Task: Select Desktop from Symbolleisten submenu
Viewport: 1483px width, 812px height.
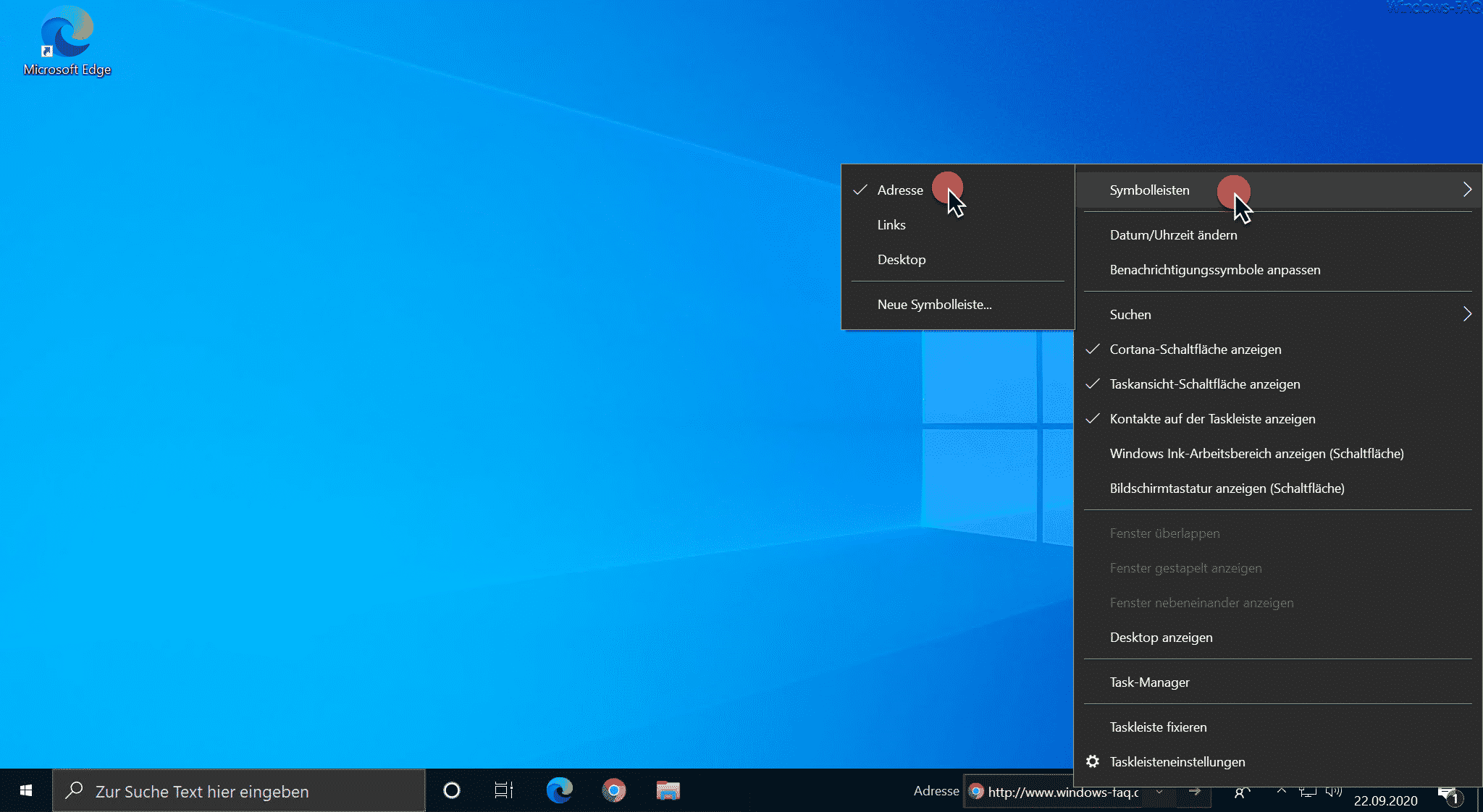Action: tap(900, 259)
